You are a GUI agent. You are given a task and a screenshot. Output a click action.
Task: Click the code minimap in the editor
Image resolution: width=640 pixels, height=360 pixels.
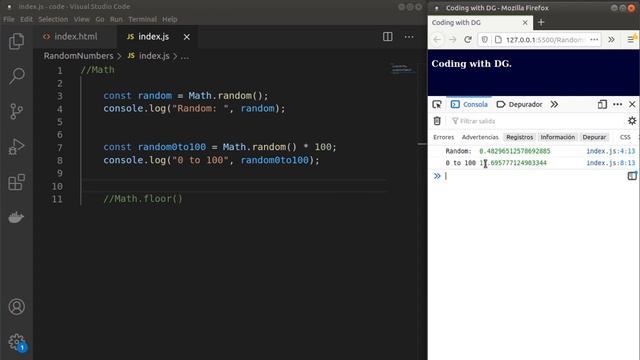(402, 69)
